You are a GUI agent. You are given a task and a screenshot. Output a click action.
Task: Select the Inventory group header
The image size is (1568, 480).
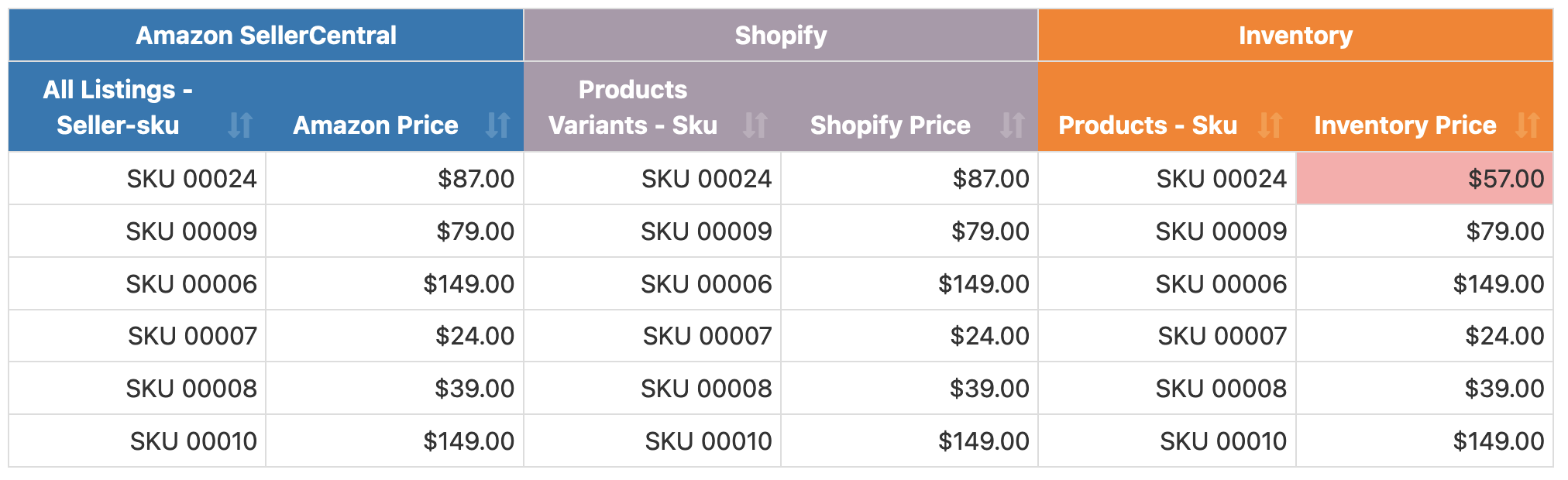1295,35
